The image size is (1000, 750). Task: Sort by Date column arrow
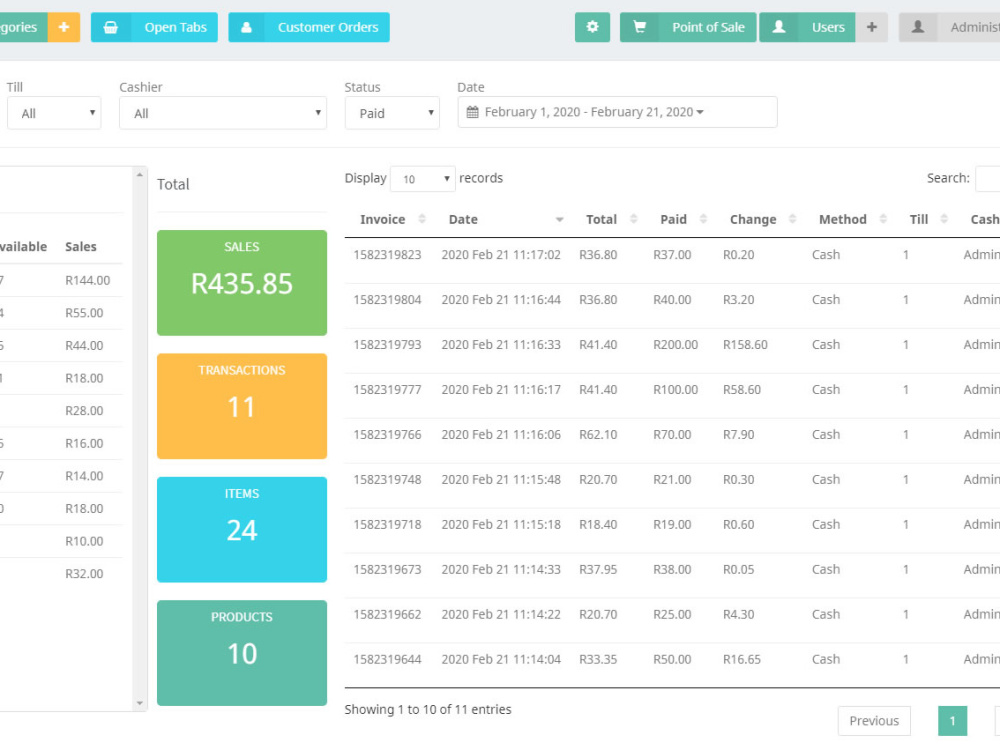pyautogui.click(x=559, y=219)
